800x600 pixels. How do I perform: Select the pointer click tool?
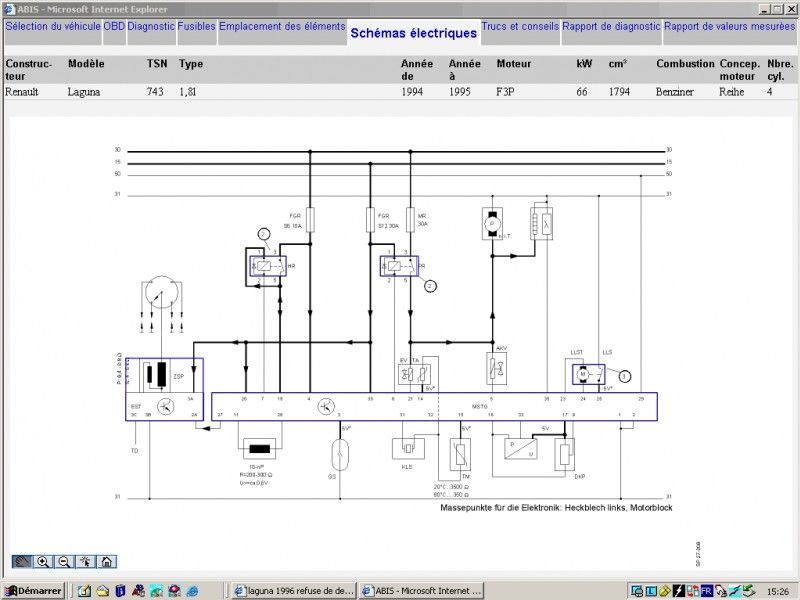85,562
